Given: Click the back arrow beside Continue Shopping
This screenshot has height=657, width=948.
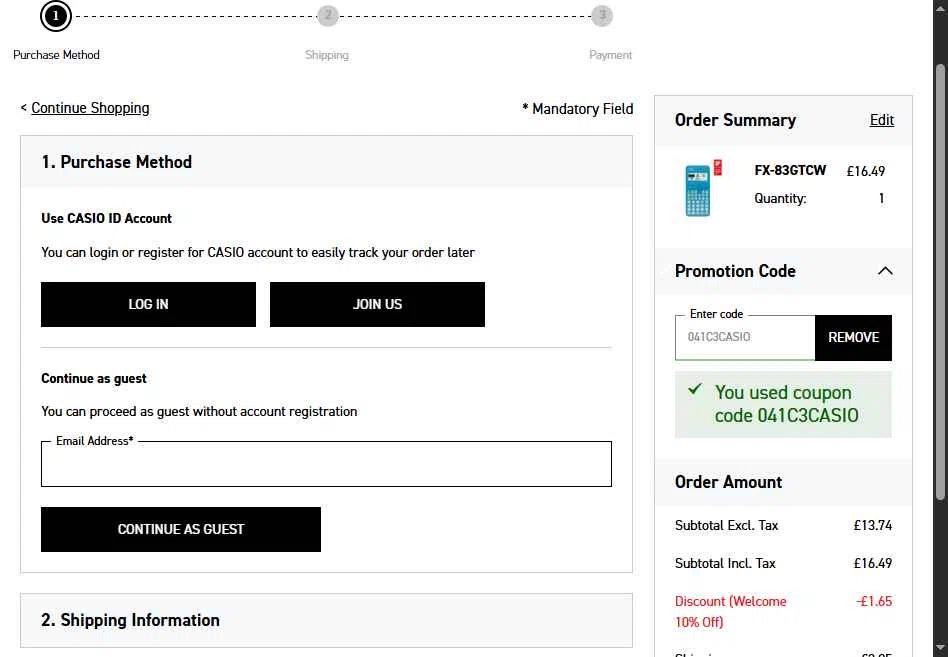Looking at the screenshot, I should tap(24, 108).
